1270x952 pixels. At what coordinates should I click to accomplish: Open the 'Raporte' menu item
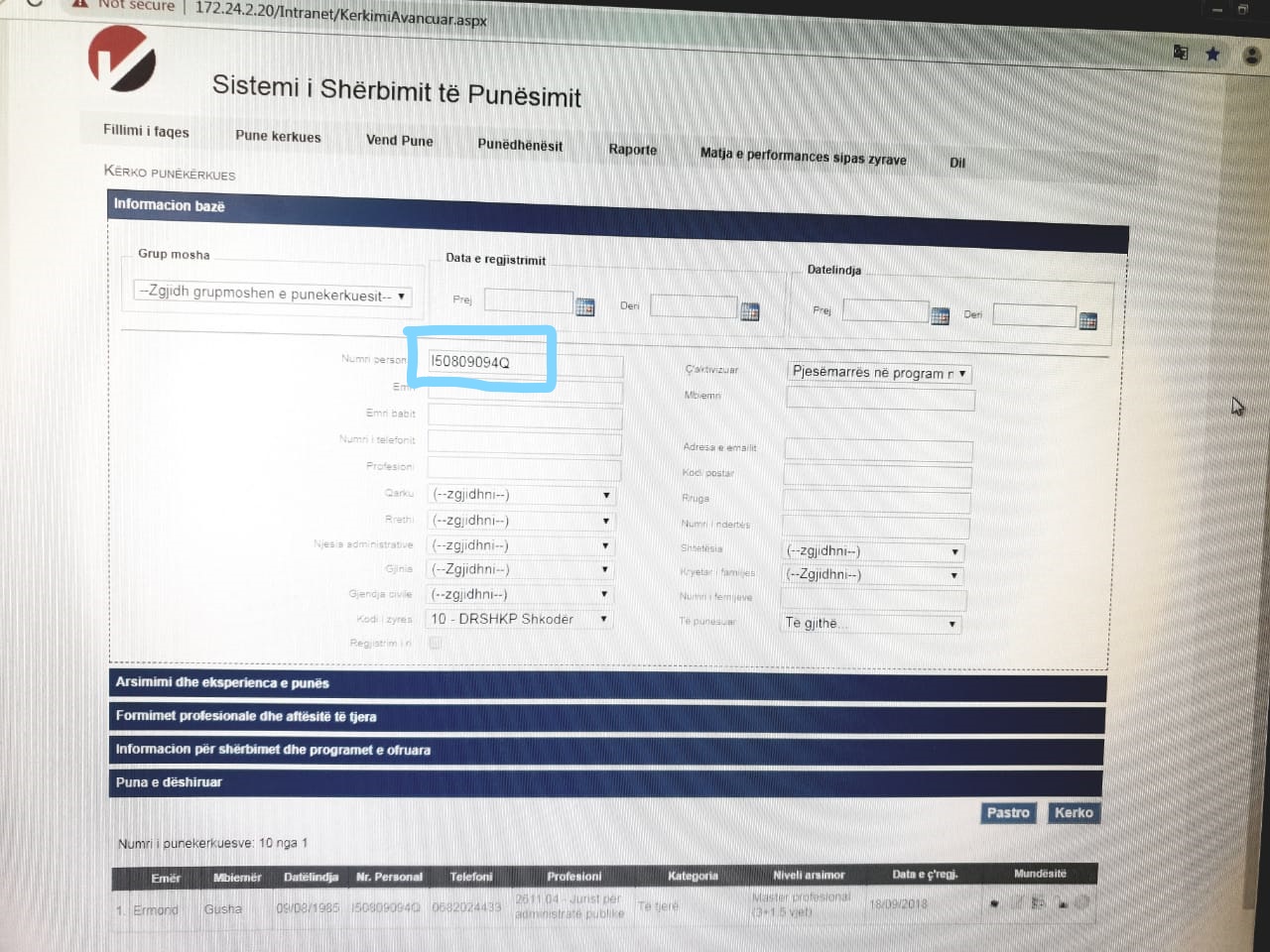[x=633, y=150]
